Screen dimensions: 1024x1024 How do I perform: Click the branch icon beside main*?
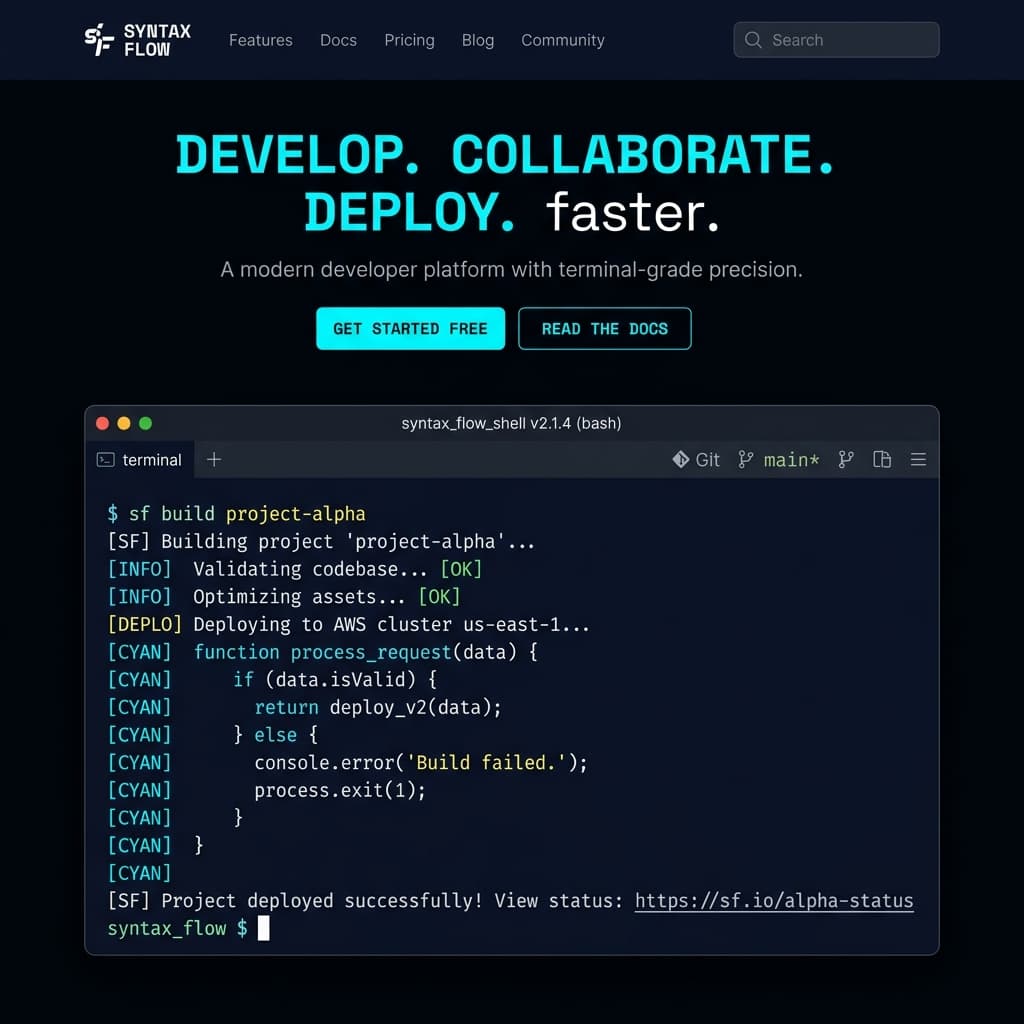tap(745, 460)
